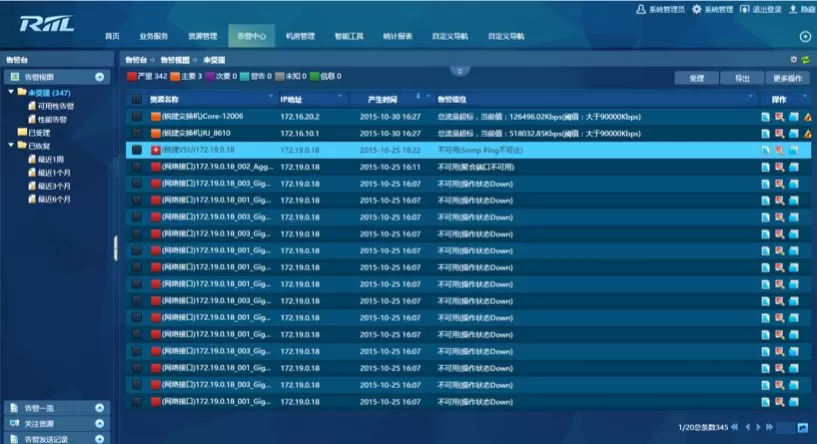Open the small gear settings icon beside refresh
This screenshot has height=444, width=817.
pyautogui.click(x=793, y=60)
